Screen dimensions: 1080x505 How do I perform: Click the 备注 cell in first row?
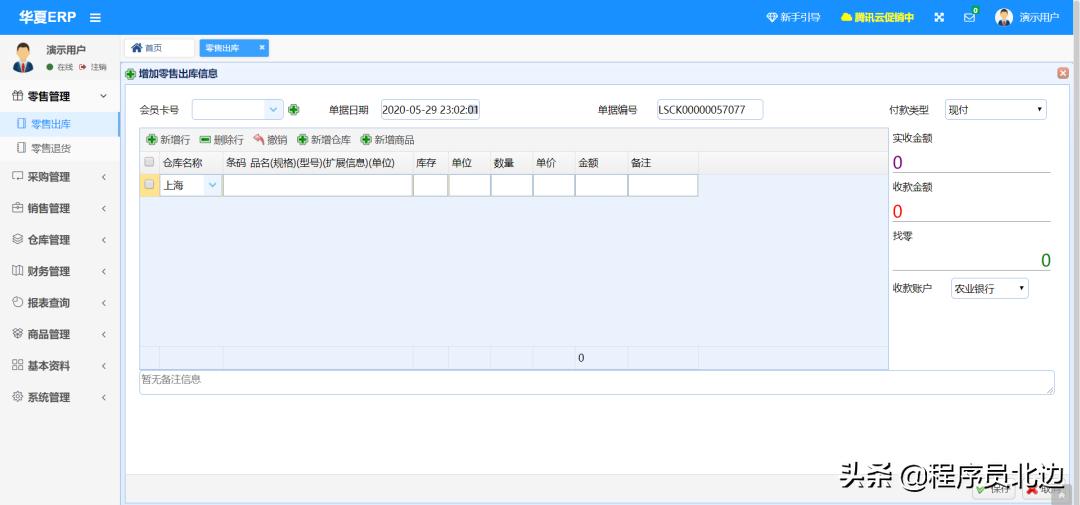[663, 185]
